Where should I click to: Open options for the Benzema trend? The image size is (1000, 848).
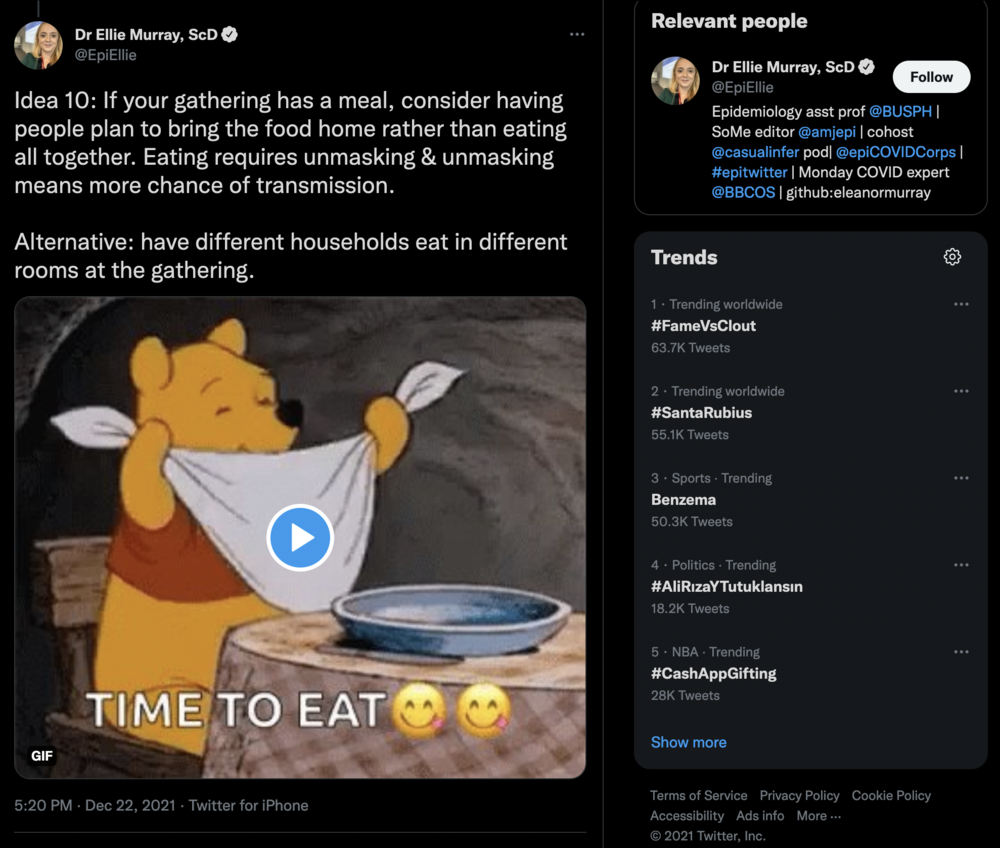pos(962,478)
